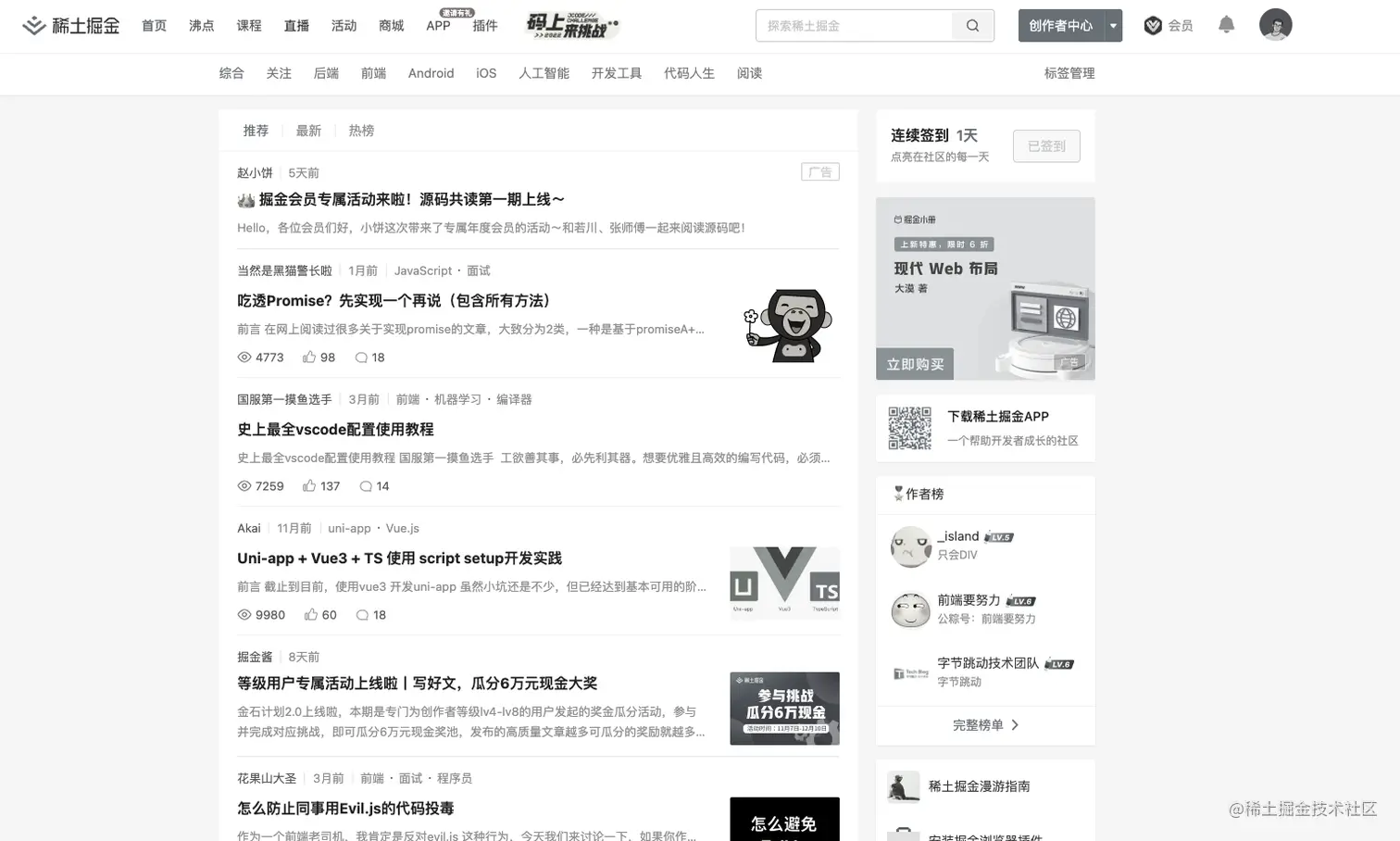Select the iOS category tab
The width and height of the screenshot is (1400, 841).
point(486,73)
